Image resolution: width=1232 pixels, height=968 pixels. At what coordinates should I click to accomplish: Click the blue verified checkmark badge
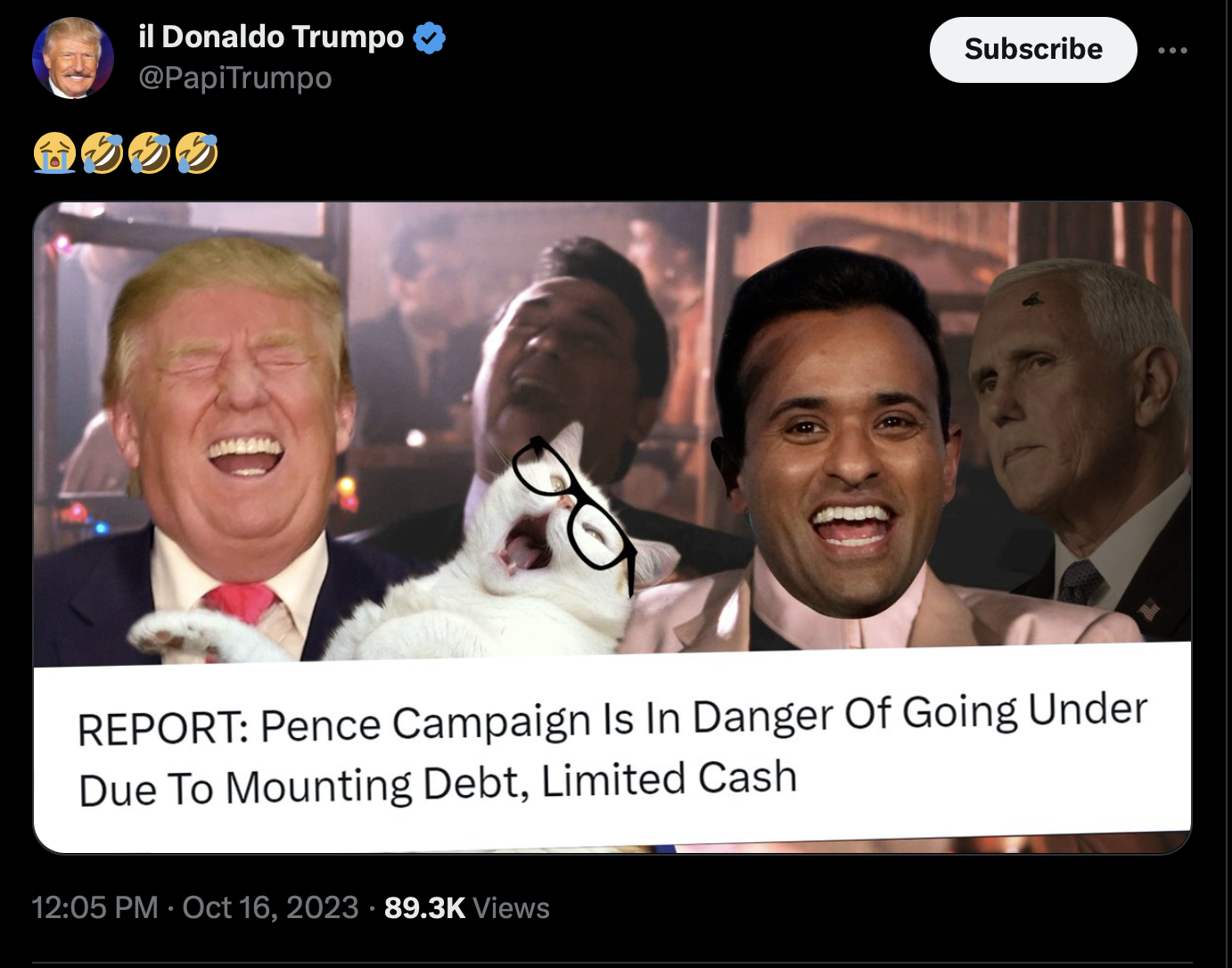[430, 37]
